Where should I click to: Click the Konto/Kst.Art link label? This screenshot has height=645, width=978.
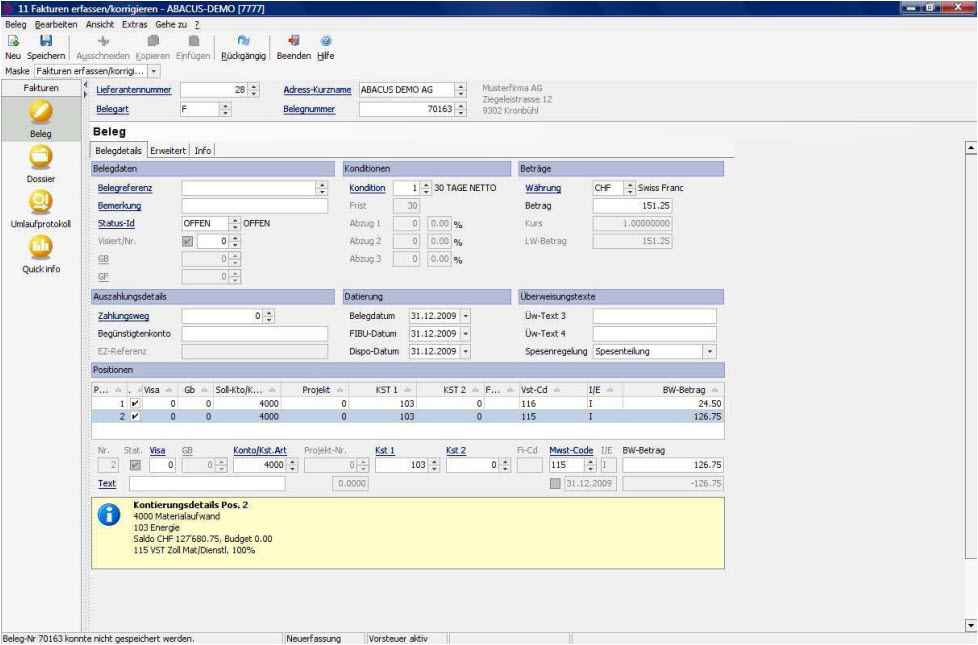click(x=260, y=450)
